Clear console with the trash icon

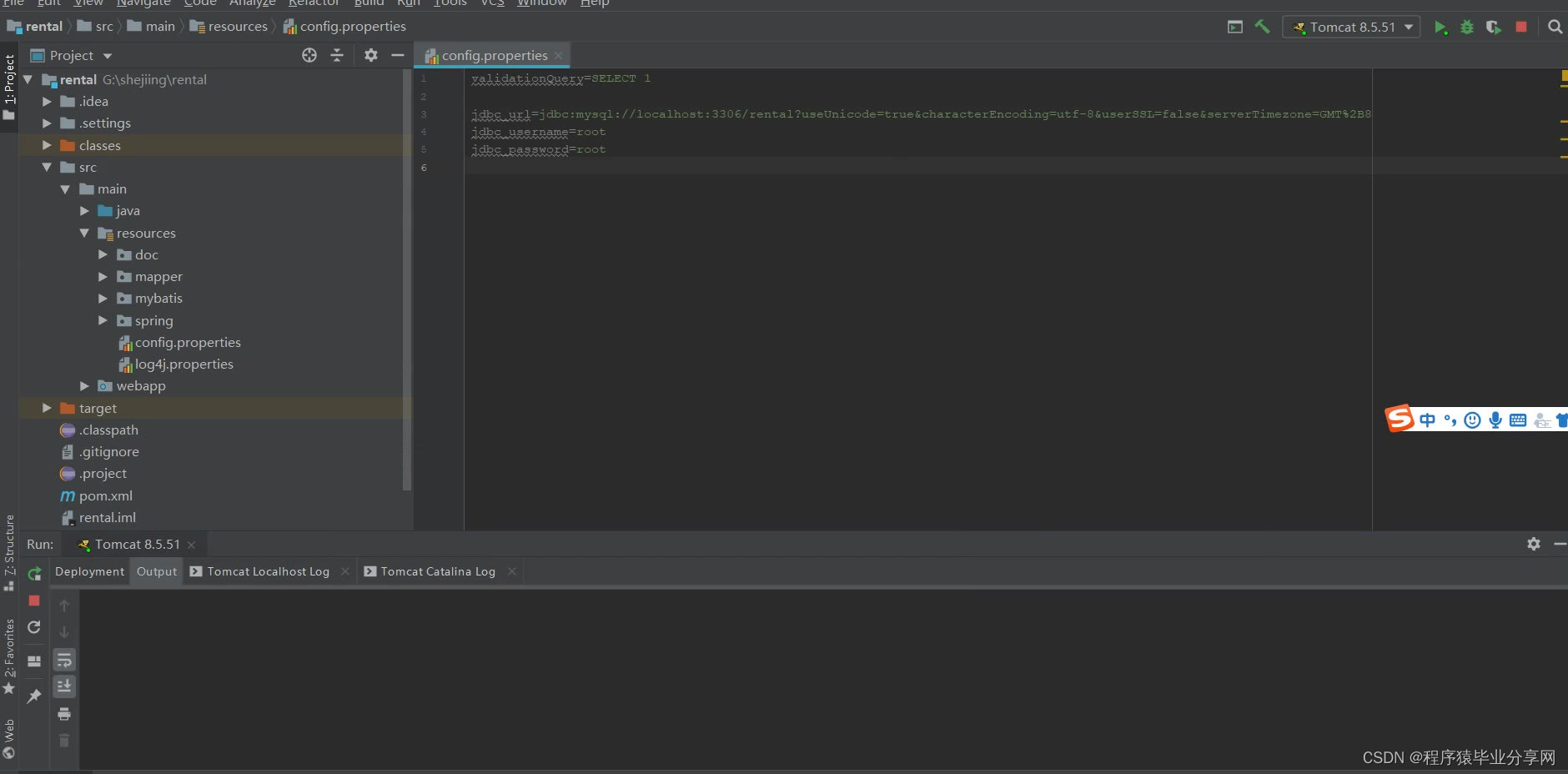64,741
